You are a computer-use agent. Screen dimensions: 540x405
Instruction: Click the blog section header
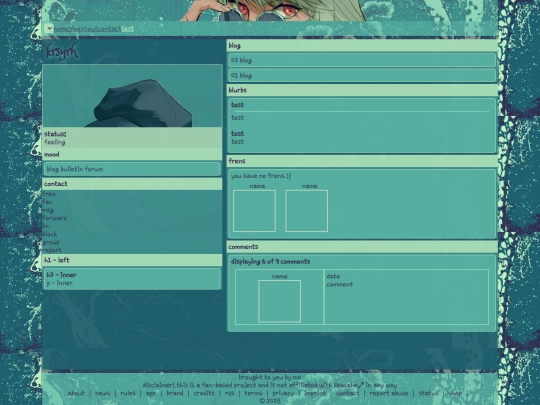pos(362,45)
